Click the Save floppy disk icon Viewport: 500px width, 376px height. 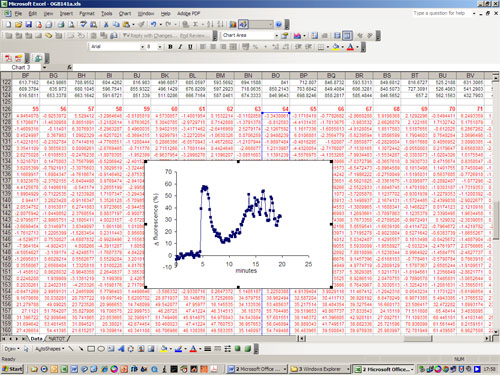29,25
